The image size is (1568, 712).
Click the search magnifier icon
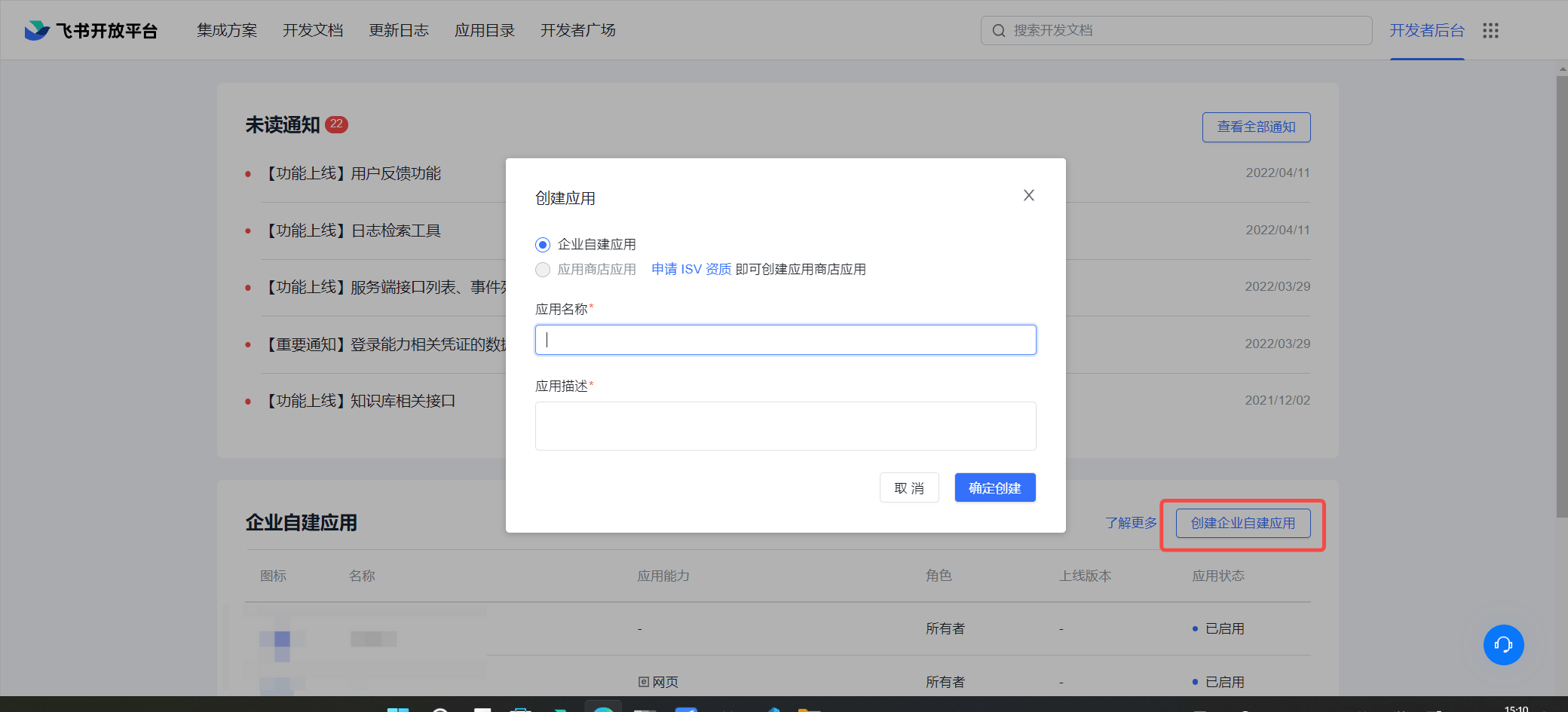(999, 31)
